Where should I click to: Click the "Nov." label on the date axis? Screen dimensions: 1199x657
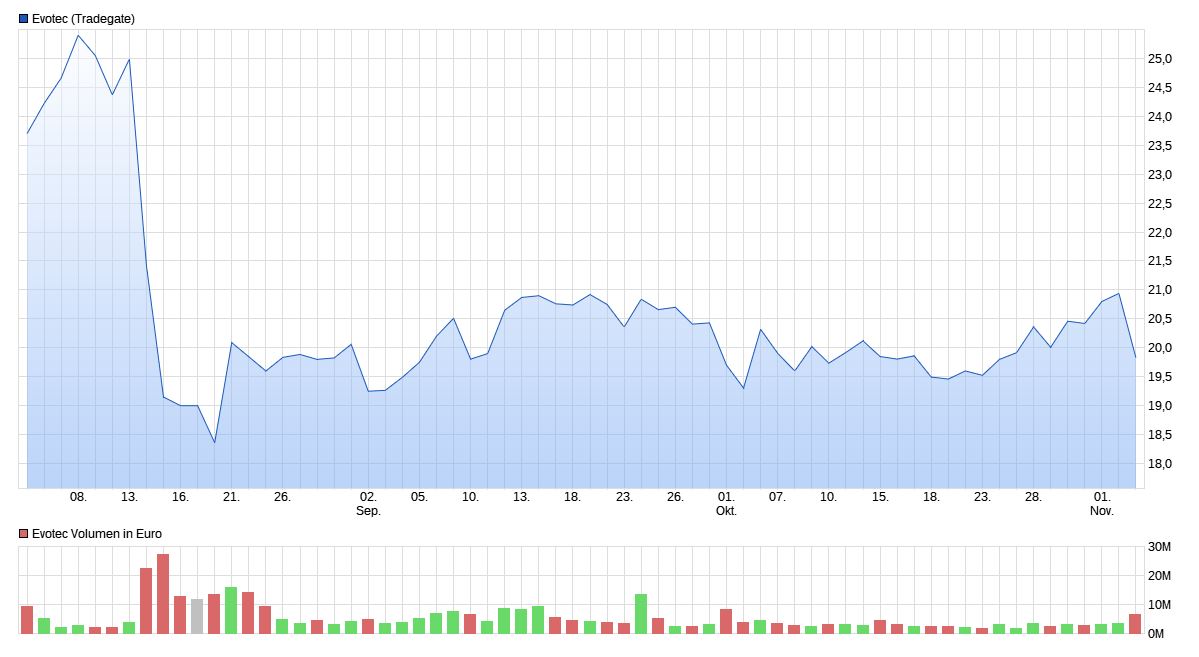(1101, 512)
